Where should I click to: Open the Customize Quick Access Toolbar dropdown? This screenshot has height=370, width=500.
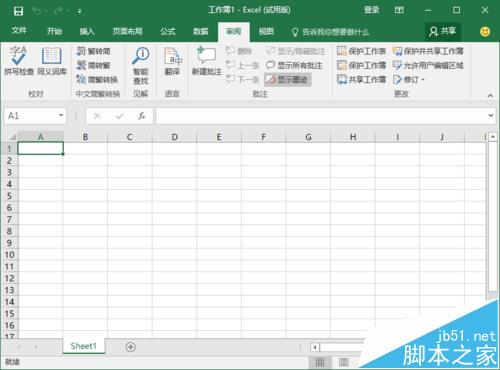coord(80,11)
